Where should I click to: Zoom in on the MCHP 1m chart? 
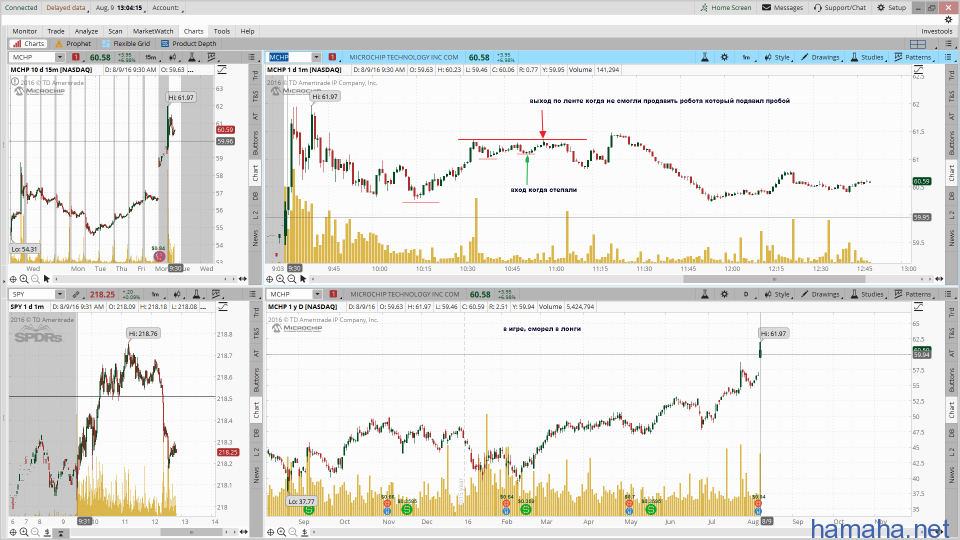280,279
